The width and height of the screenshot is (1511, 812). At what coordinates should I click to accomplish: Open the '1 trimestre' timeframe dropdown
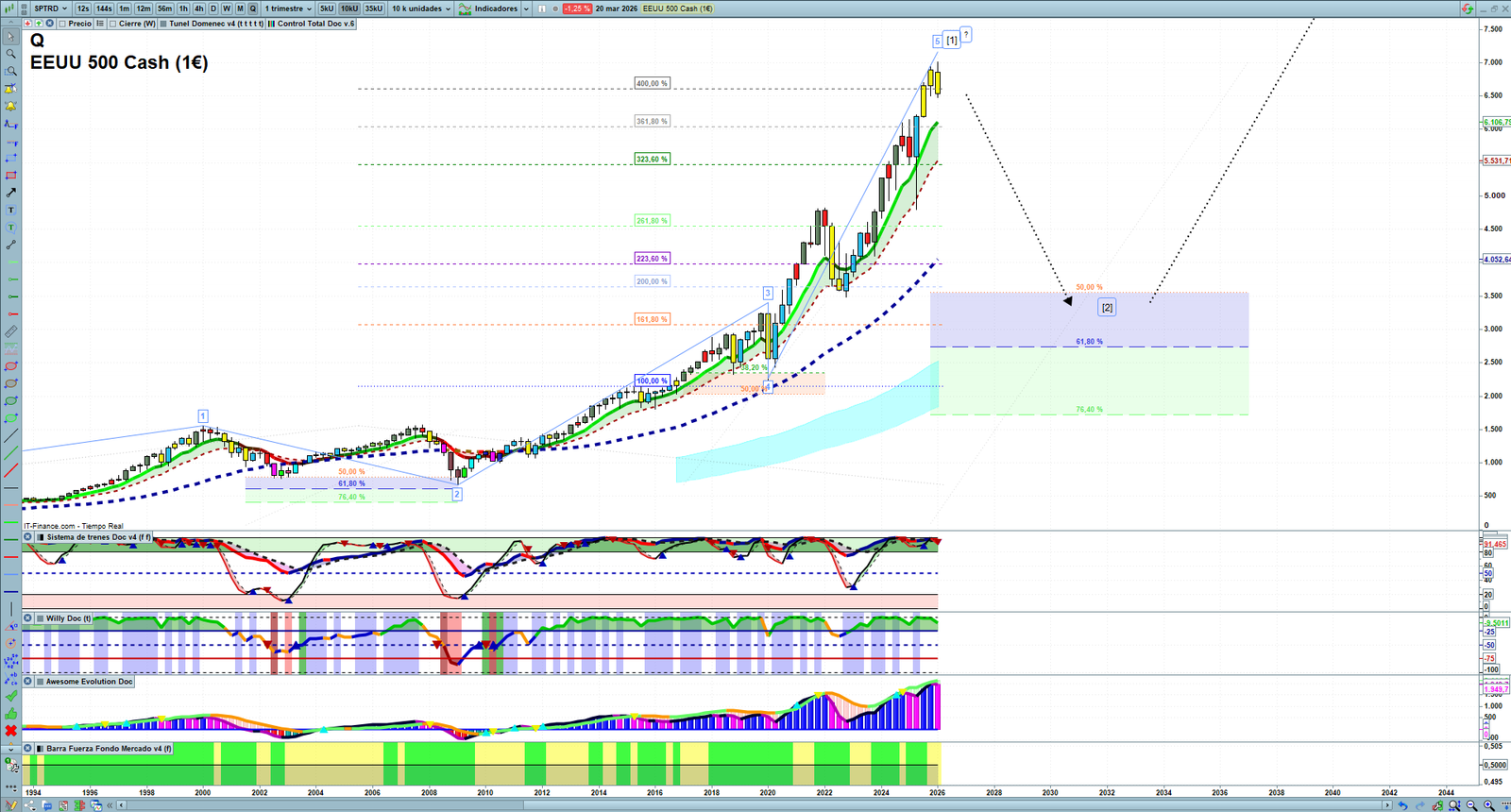[x=288, y=8]
